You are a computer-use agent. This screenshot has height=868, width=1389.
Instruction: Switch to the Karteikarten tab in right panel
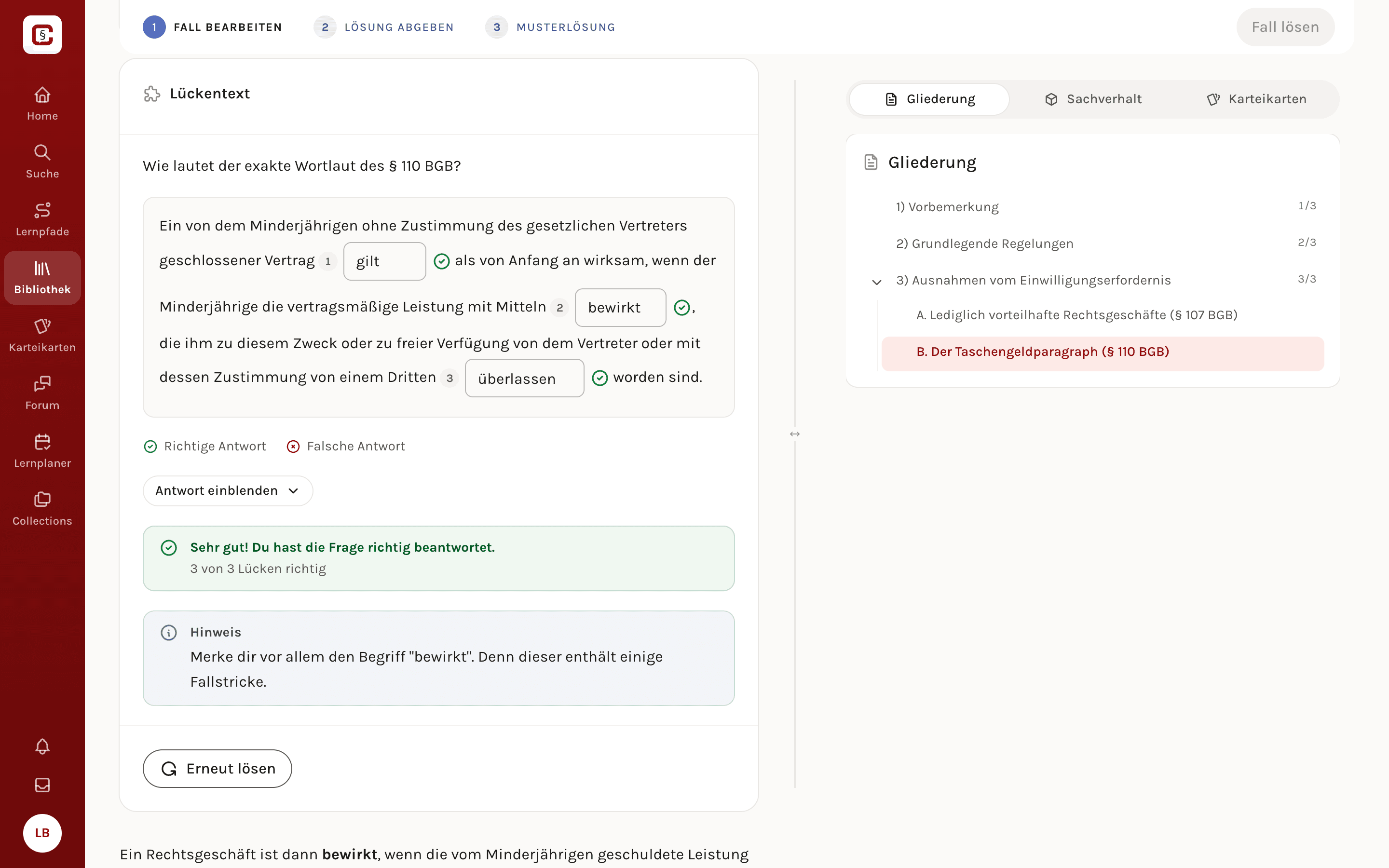pos(1257,99)
